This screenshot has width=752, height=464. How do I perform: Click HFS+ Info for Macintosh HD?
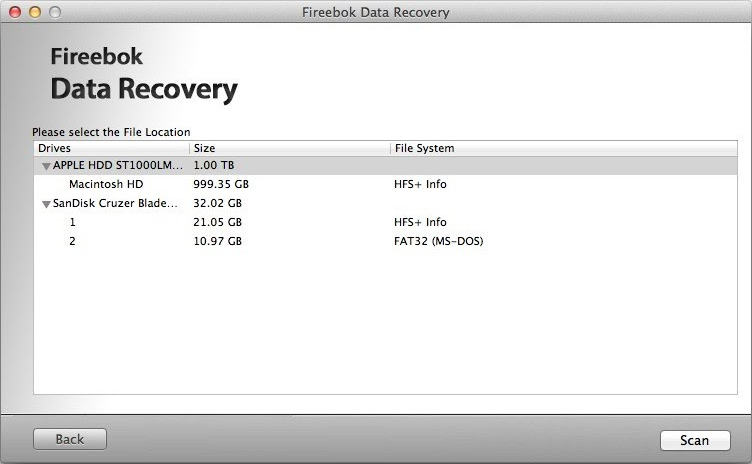tap(420, 184)
